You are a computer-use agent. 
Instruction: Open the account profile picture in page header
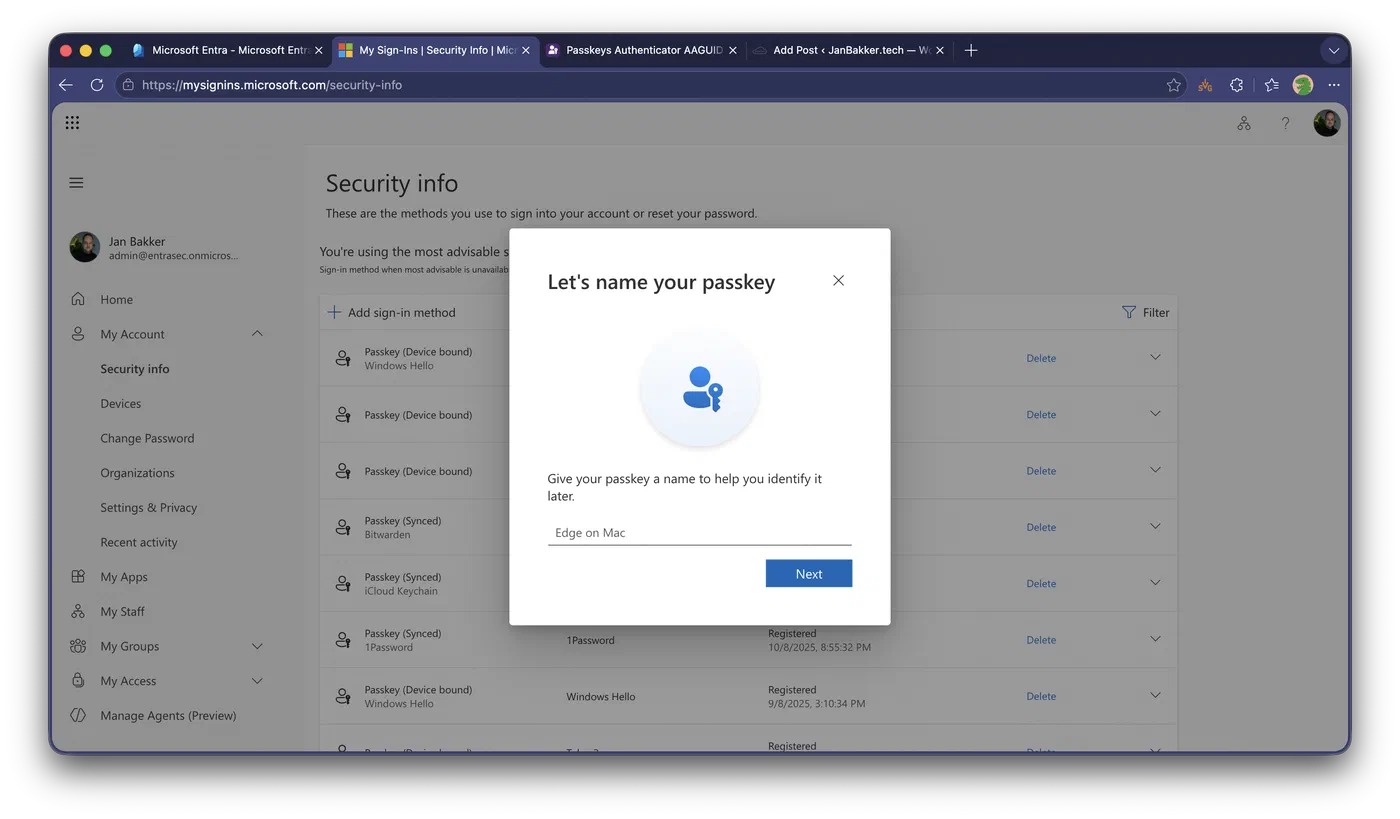click(1327, 123)
